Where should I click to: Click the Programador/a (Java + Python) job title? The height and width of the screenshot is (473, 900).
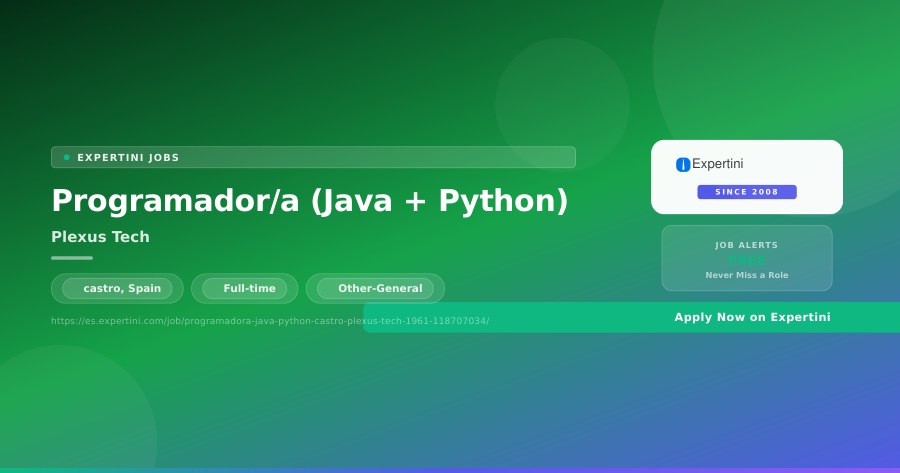(310, 200)
